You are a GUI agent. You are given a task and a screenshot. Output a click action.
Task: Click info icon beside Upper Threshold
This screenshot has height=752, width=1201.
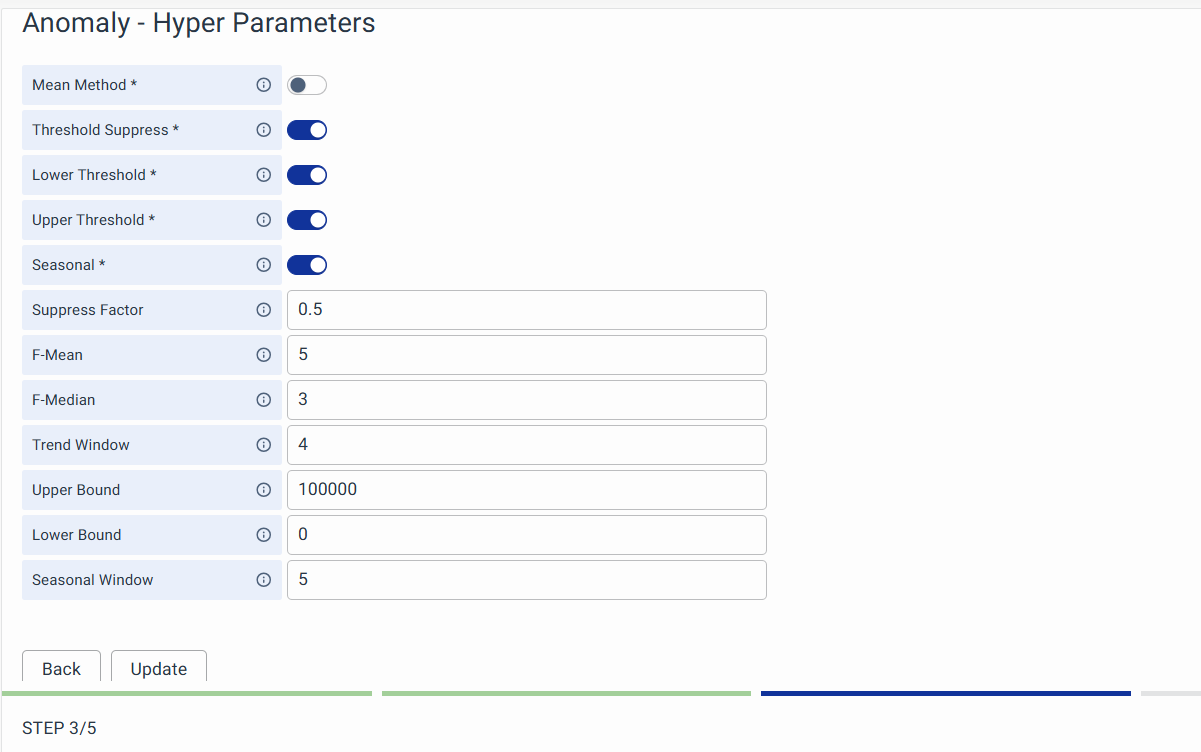point(264,220)
